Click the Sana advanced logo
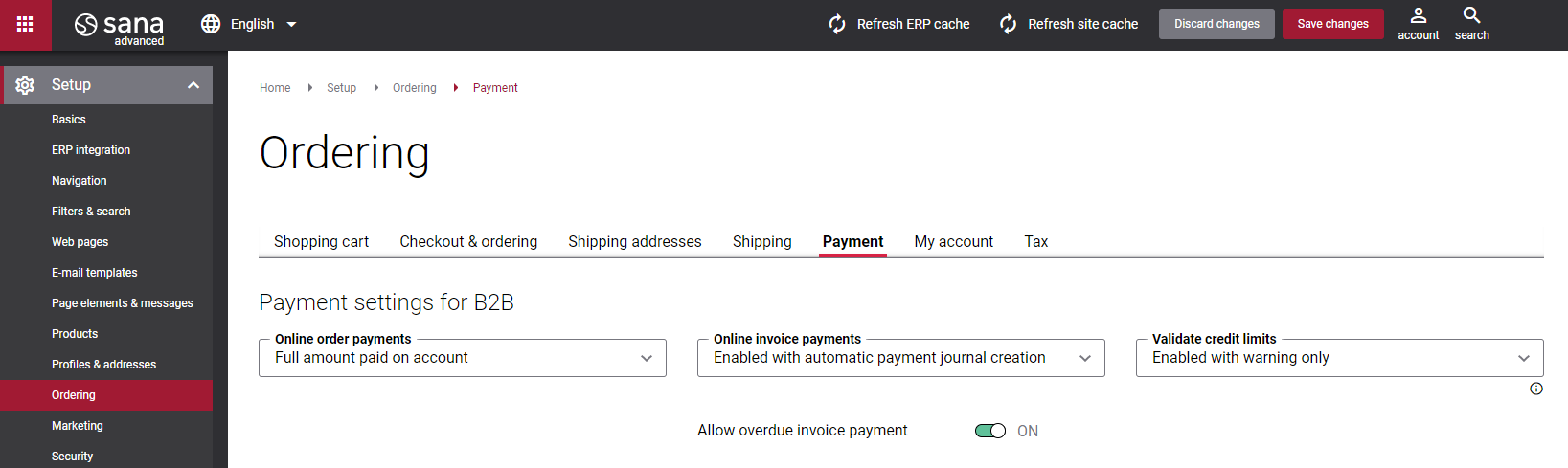Image resolution: width=1568 pixels, height=468 pixels. point(119,27)
